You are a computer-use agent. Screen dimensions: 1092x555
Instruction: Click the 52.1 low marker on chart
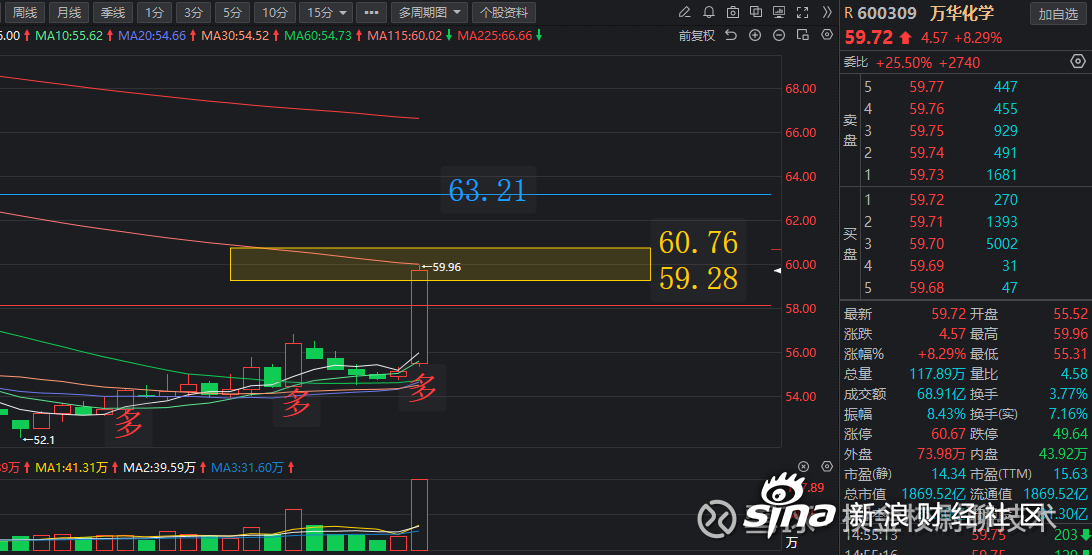38,440
